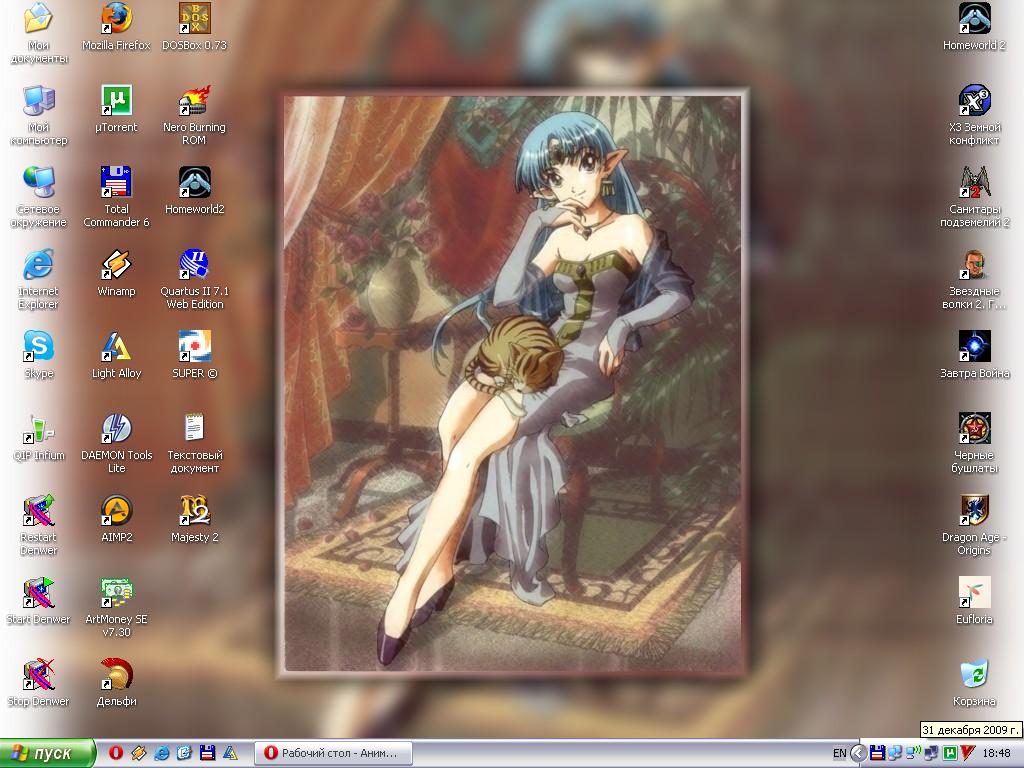Click the lit two-monitor network tray icon
The image size is (1024, 768).
tap(895, 754)
